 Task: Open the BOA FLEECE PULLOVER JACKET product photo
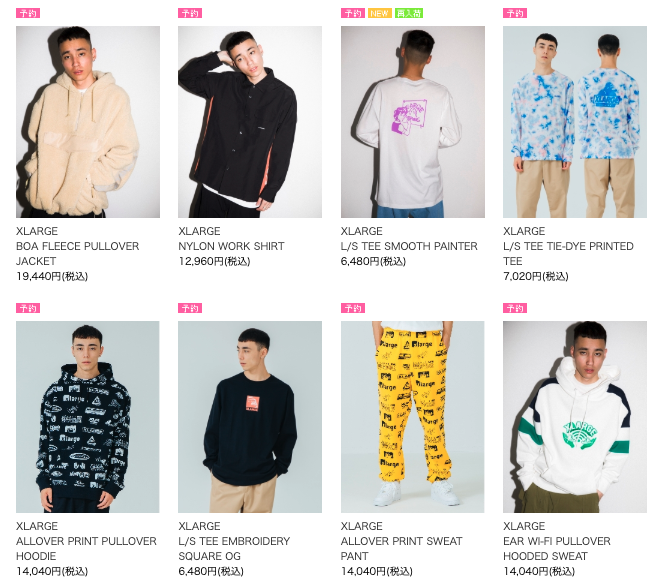click(x=88, y=122)
